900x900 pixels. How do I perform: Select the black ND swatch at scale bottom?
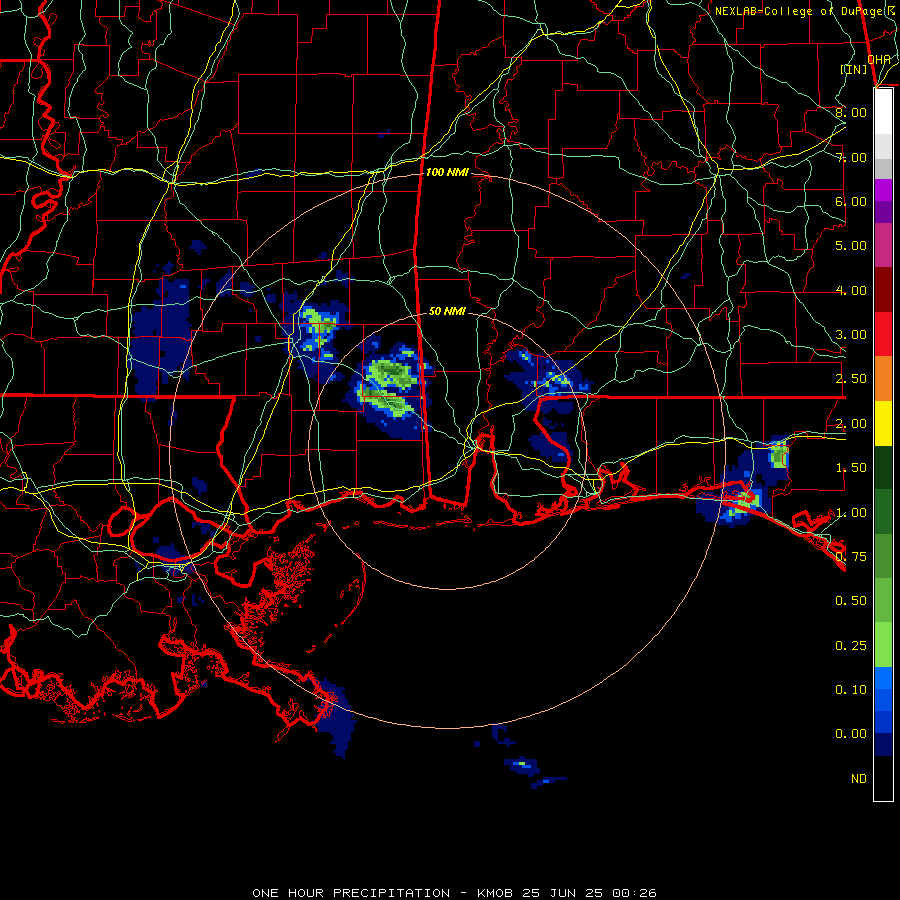point(883,778)
